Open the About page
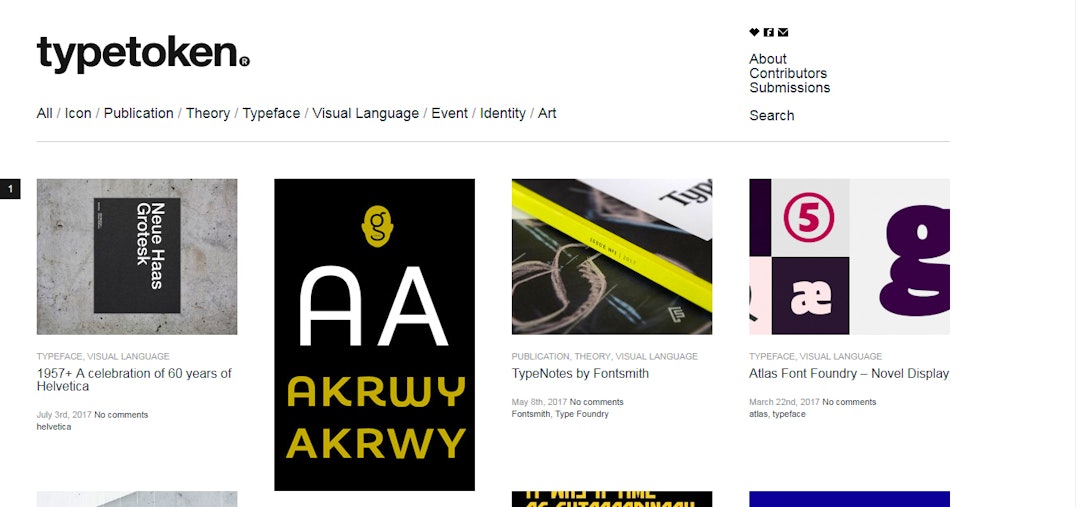 [x=768, y=59]
